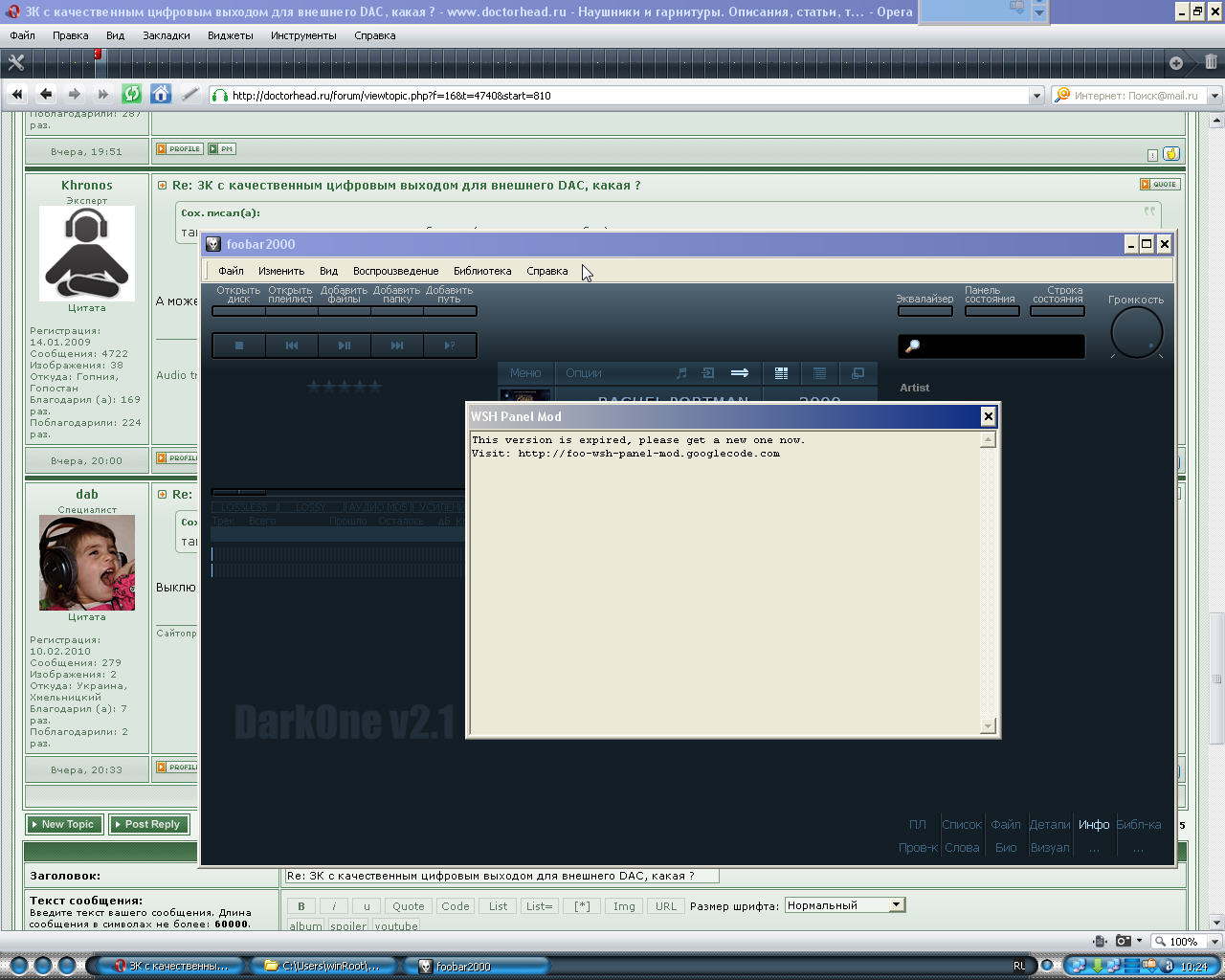This screenshot has width=1225, height=980.
Task: Open the Меню button in the foobar2000 panel
Action: coord(525,373)
